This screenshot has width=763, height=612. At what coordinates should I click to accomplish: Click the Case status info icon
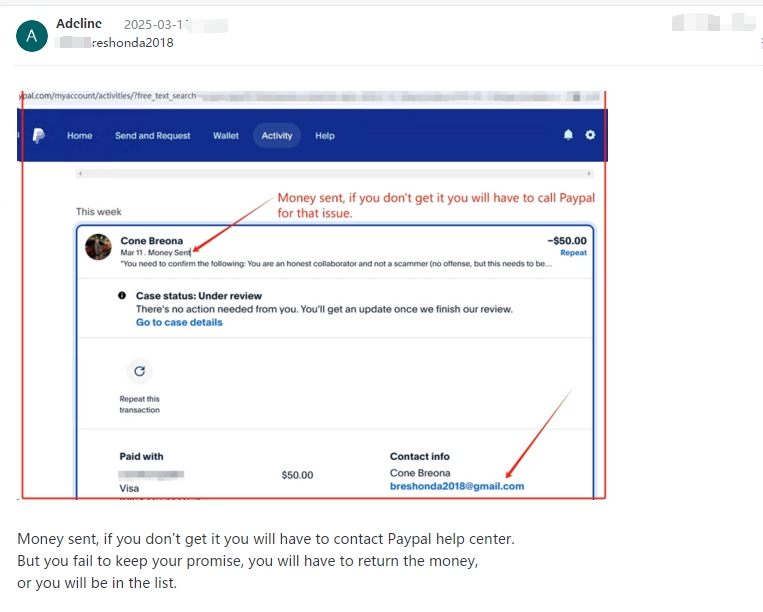point(122,295)
